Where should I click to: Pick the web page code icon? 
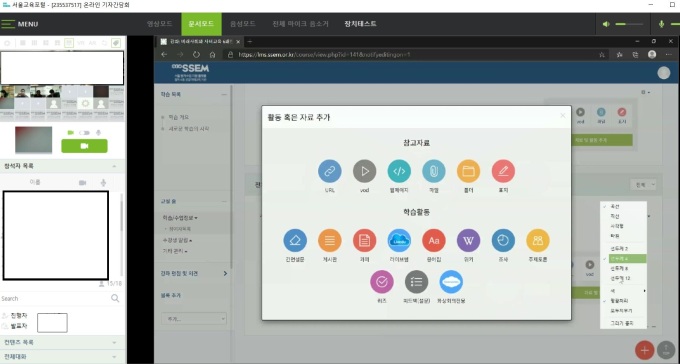[x=399, y=171]
